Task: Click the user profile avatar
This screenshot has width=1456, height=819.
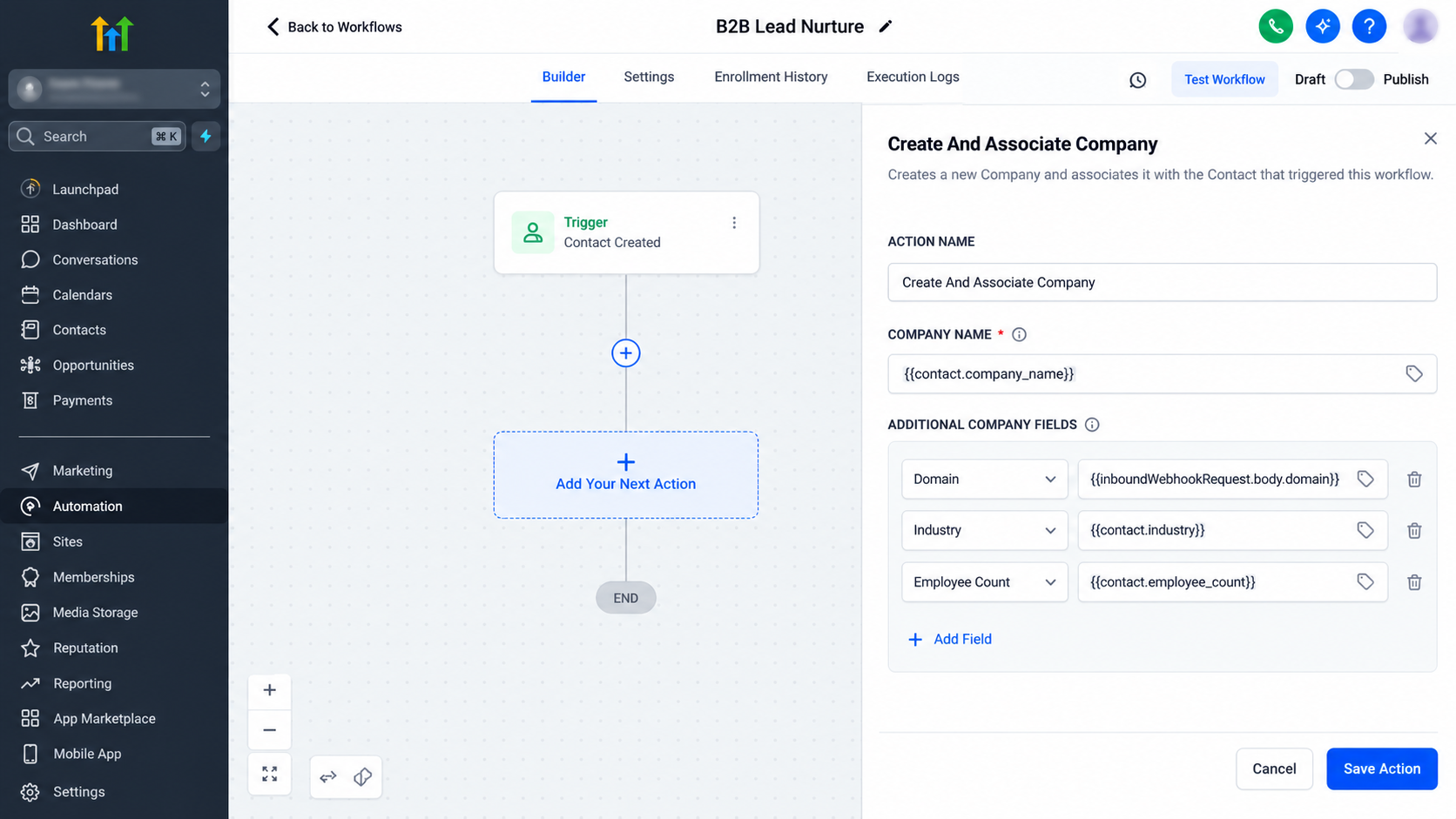Action: pyautogui.click(x=1420, y=26)
